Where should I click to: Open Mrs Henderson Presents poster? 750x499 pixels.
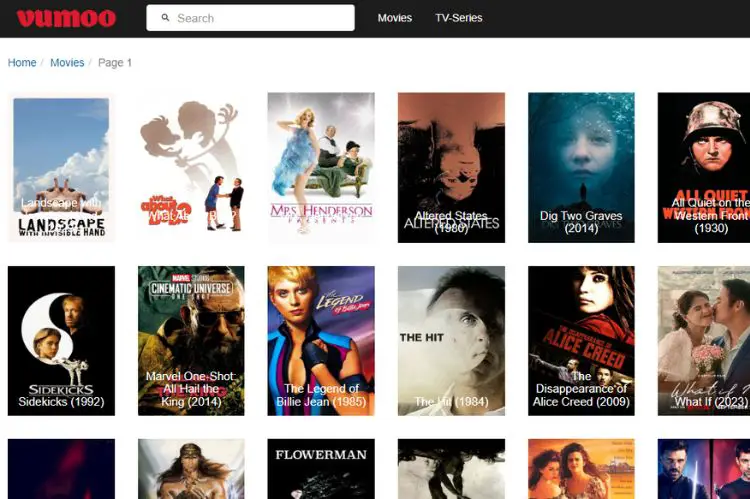coord(321,167)
